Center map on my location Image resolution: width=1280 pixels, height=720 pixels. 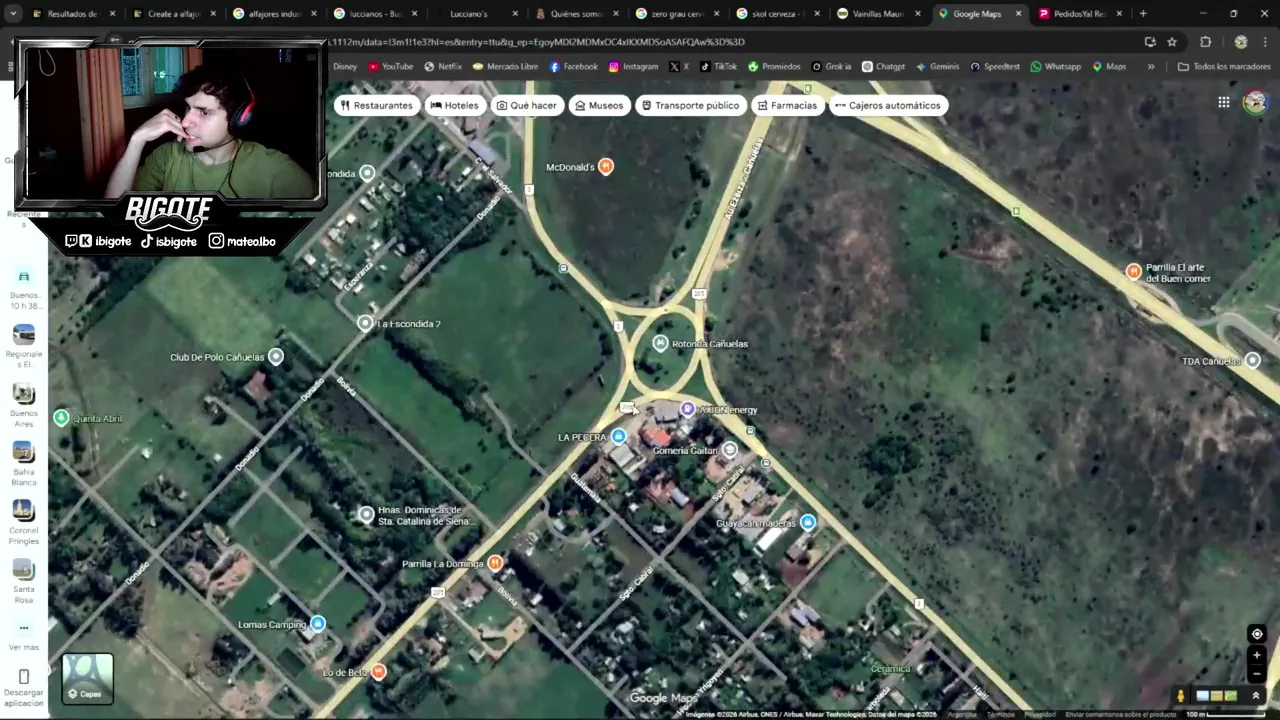point(1257,634)
